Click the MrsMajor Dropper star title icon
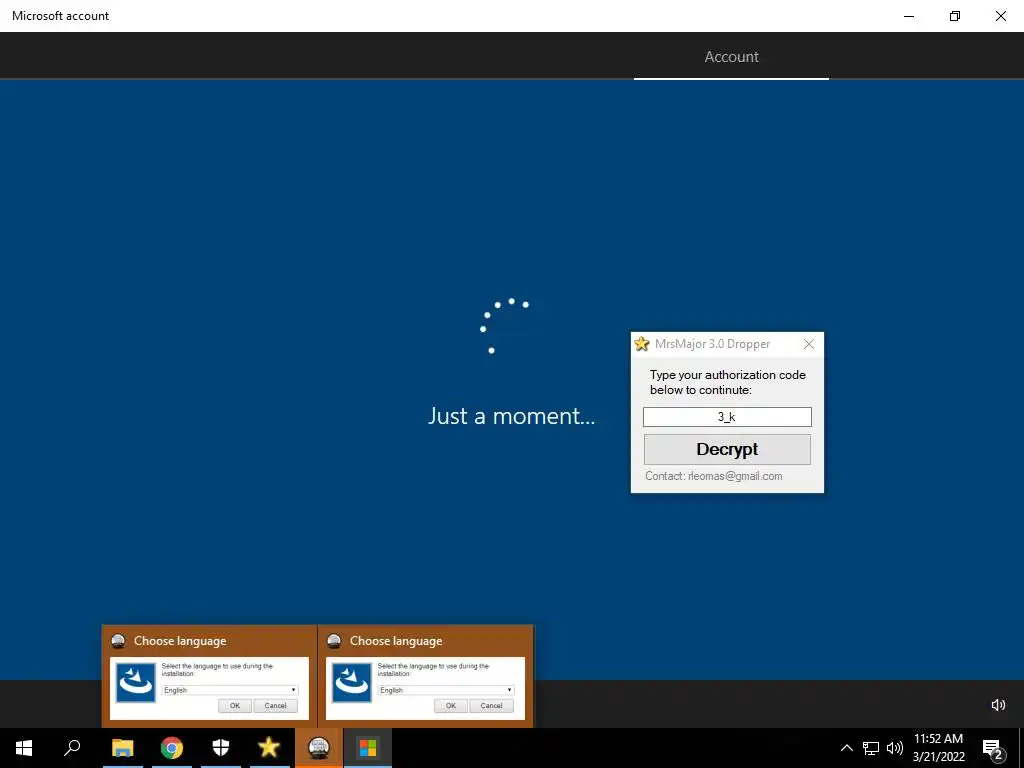Image resolution: width=1024 pixels, height=768 pixels. click(642, 344)
